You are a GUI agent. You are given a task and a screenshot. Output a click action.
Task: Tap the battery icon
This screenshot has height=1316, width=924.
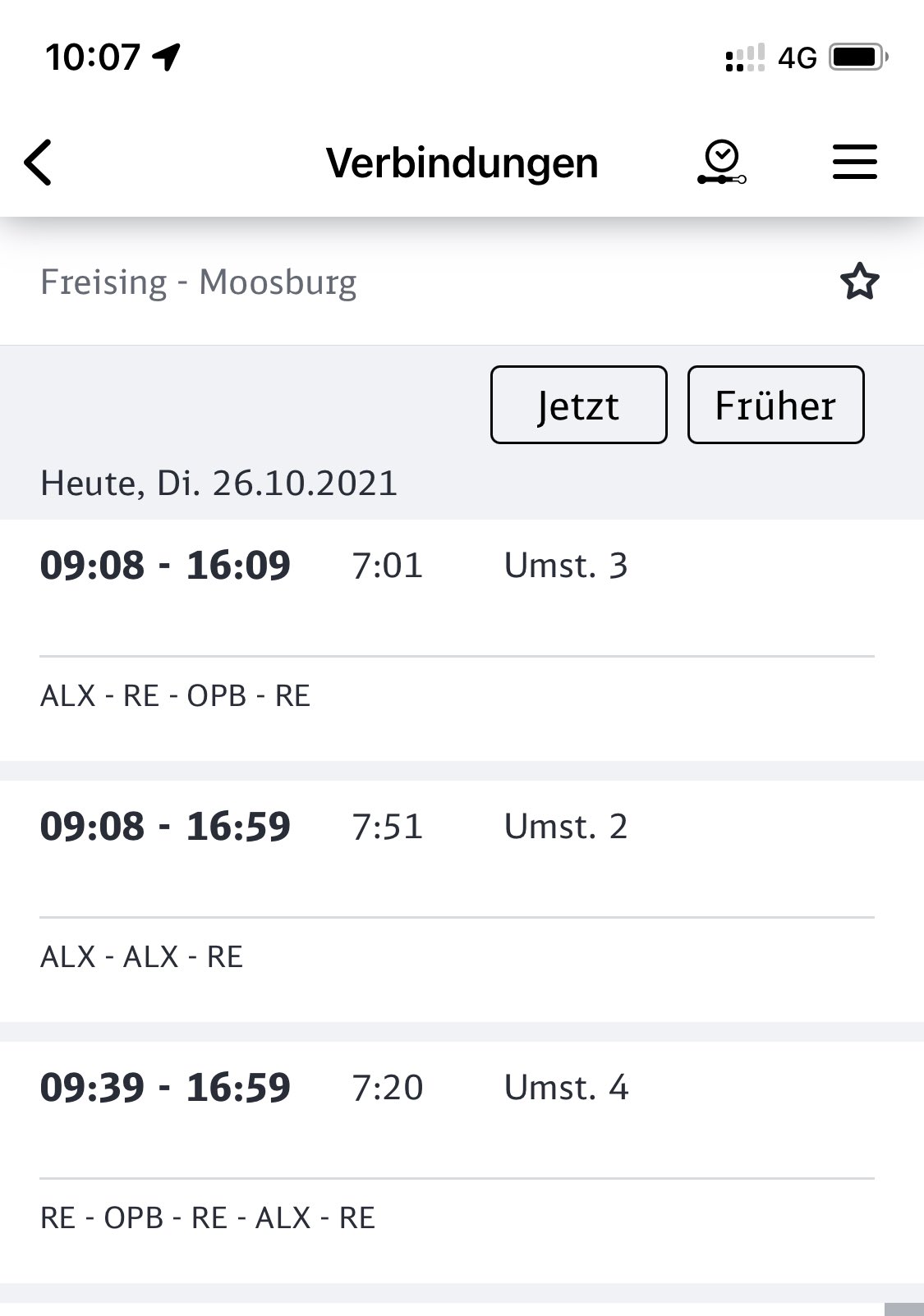tap(859, 57)
